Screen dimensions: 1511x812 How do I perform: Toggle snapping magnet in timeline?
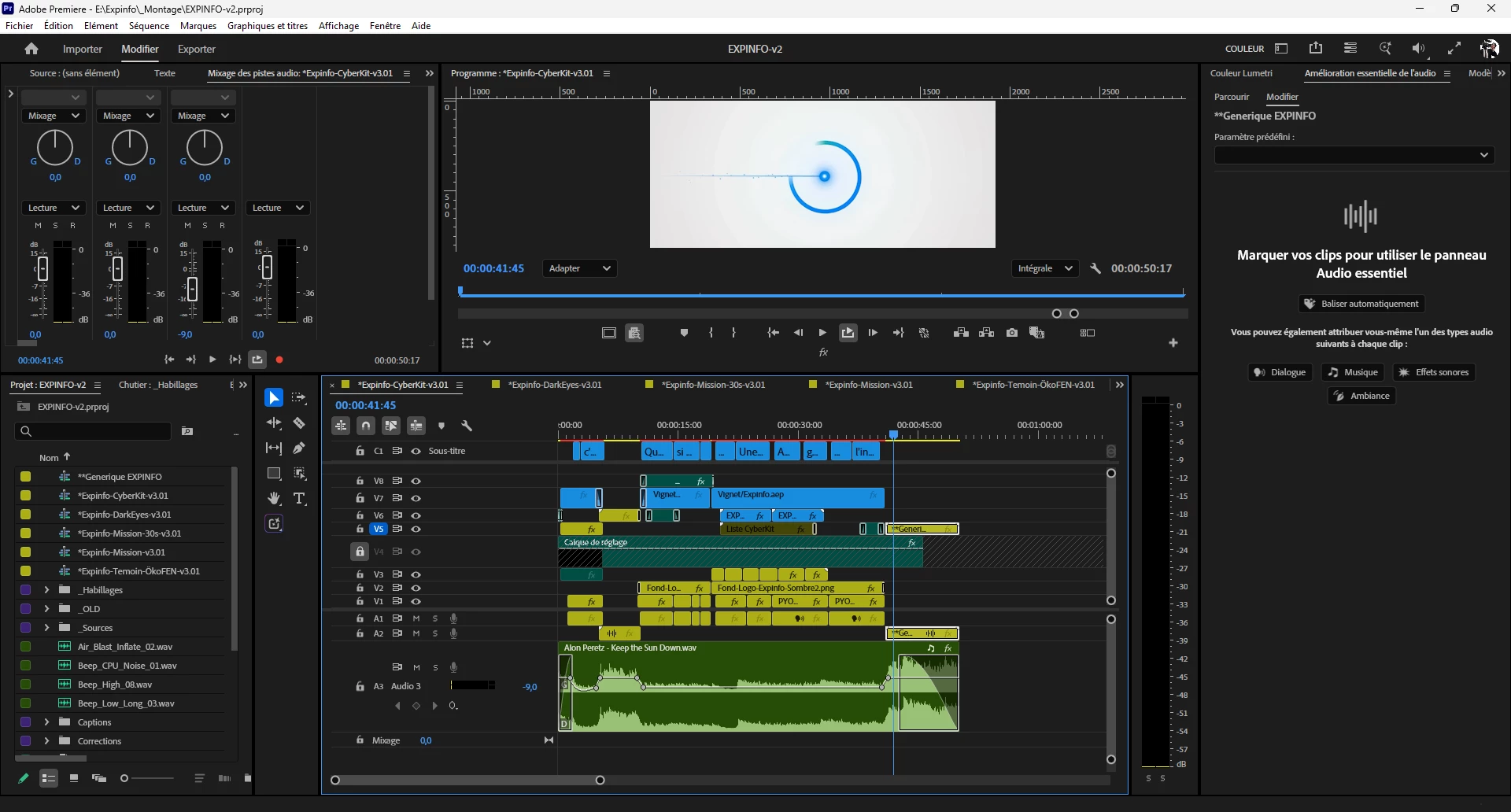[366, 426]
